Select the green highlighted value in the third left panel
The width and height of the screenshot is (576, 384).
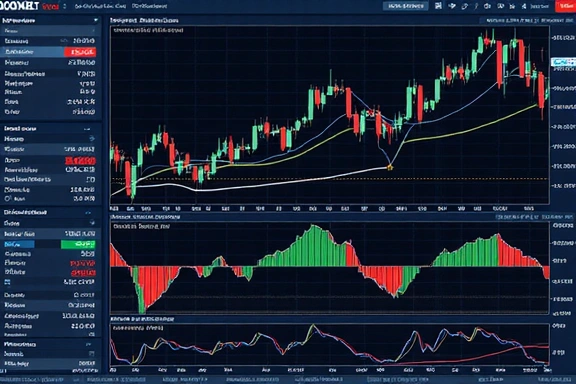[x=78, y=244]
